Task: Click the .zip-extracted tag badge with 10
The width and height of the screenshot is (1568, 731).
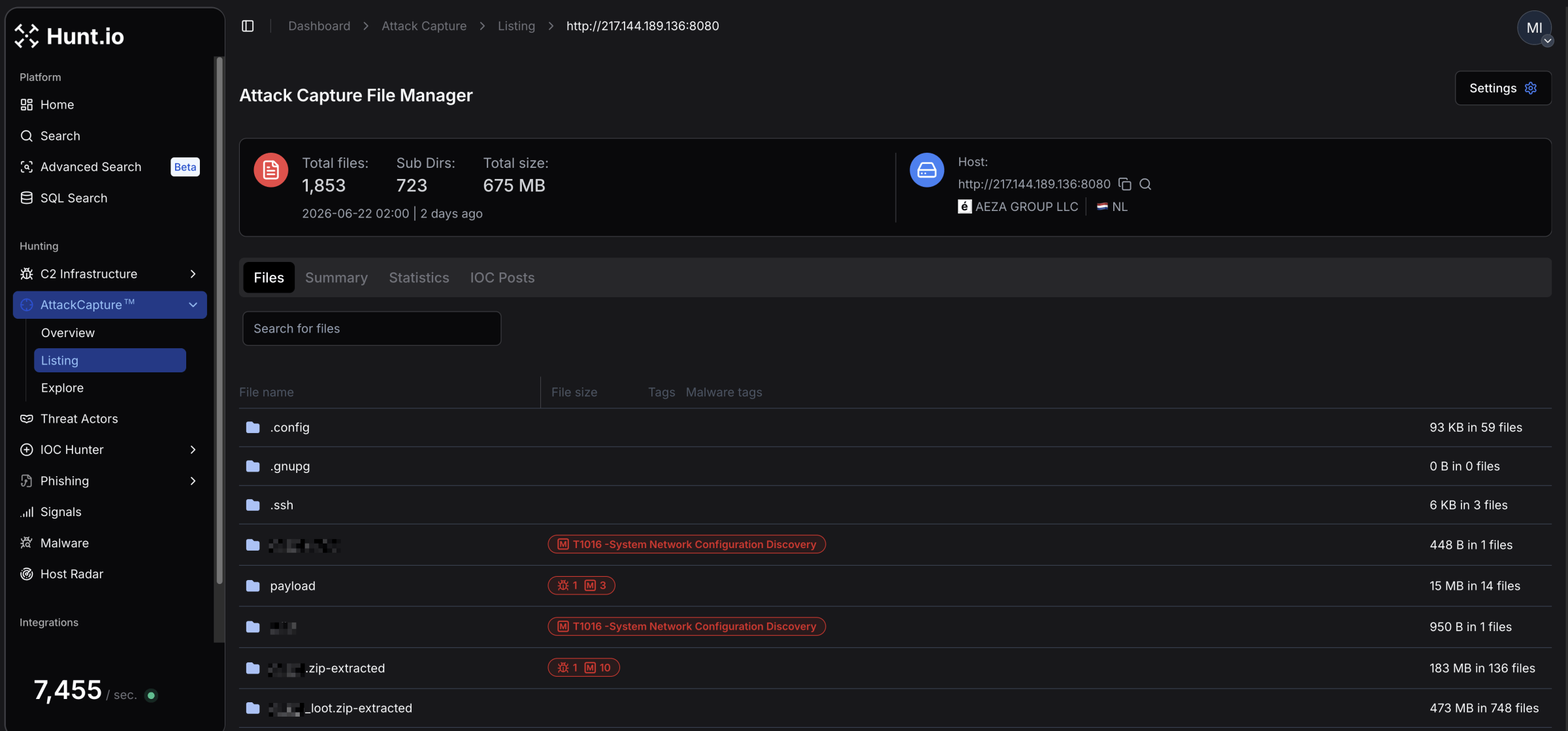Action: coord(583,668)
